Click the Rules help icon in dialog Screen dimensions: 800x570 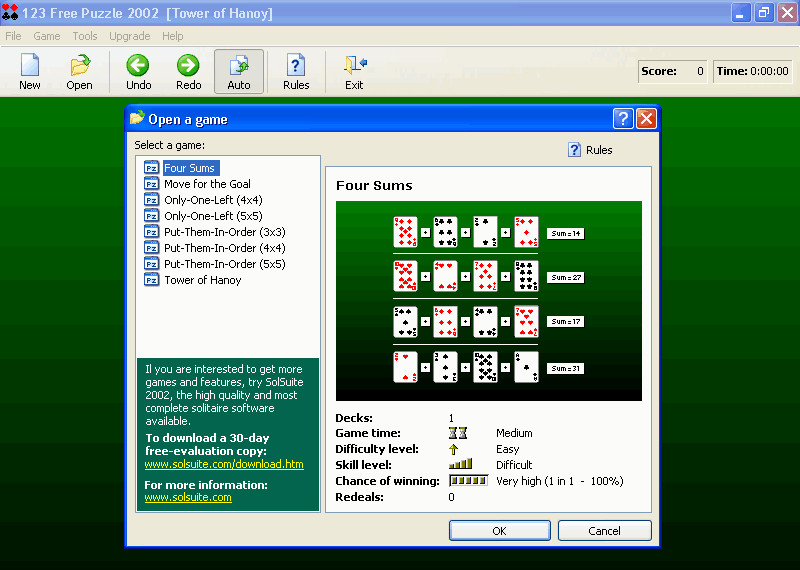click(574, 150)
